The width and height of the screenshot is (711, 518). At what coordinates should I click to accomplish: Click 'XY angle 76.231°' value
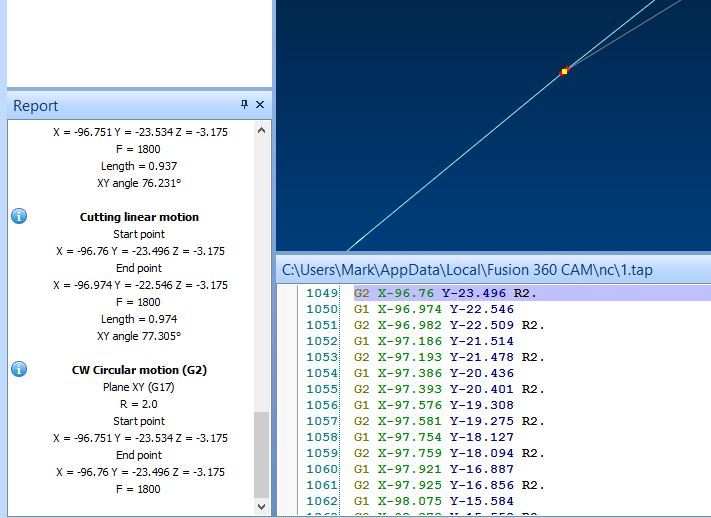[139, 183]
